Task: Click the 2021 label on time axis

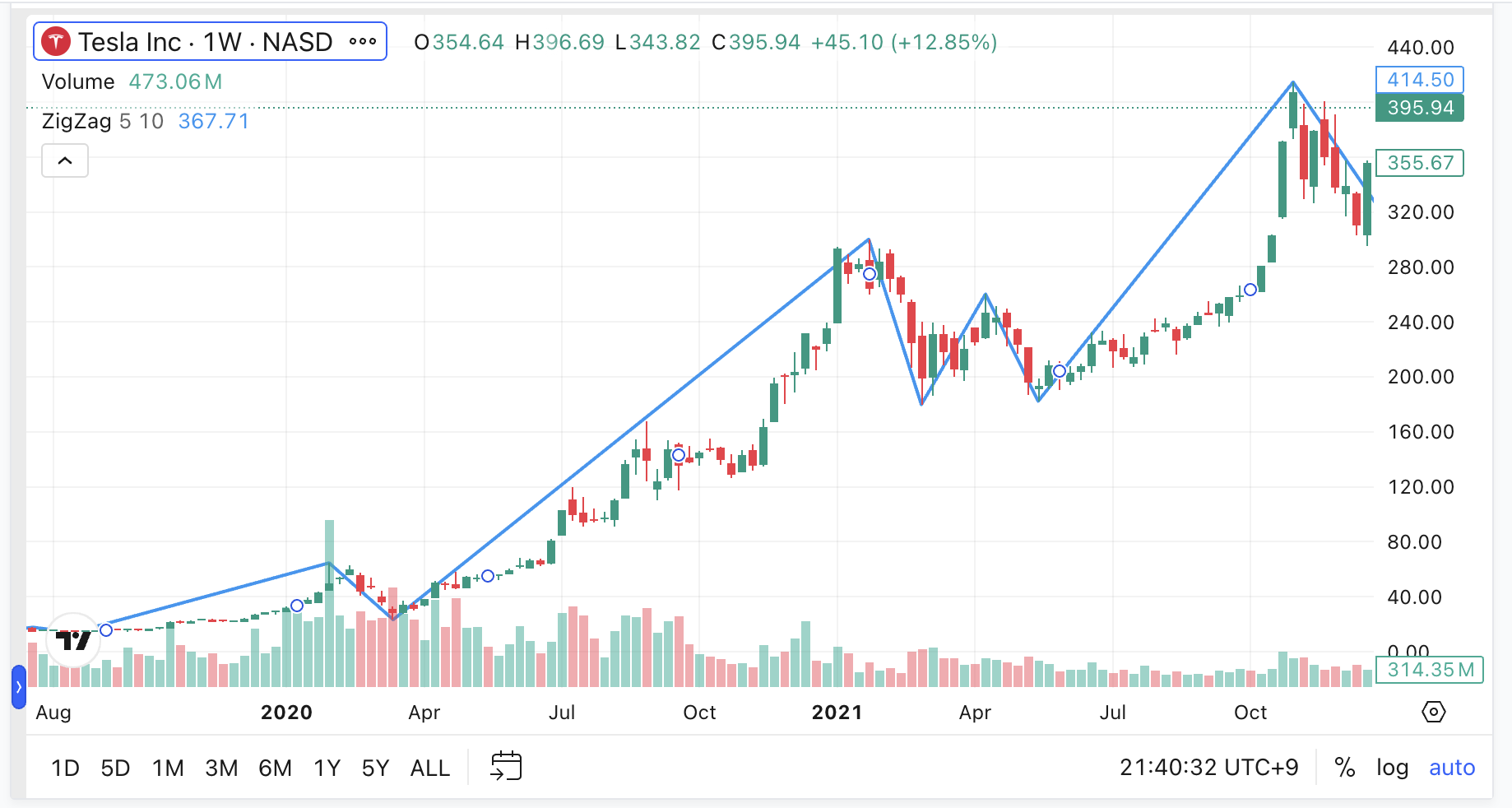Action: (837, 713)
